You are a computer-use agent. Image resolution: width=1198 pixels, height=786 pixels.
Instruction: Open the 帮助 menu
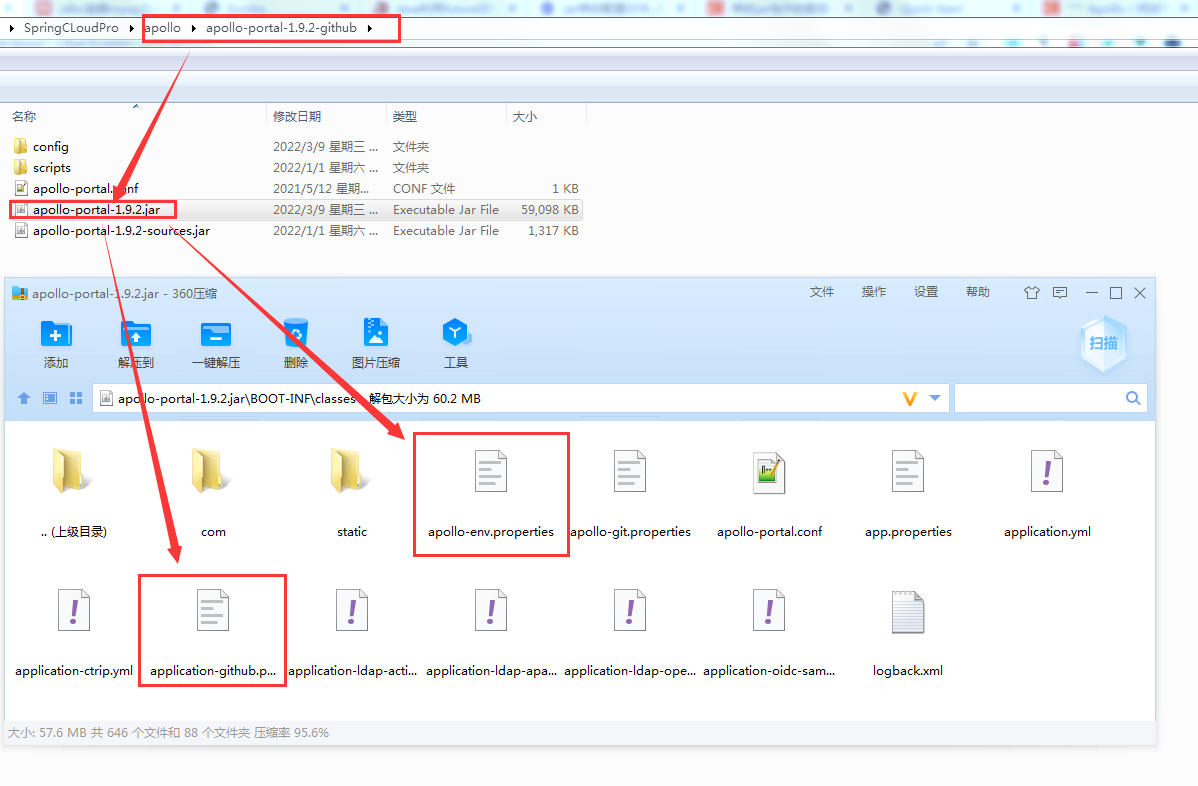coord(978,292)
